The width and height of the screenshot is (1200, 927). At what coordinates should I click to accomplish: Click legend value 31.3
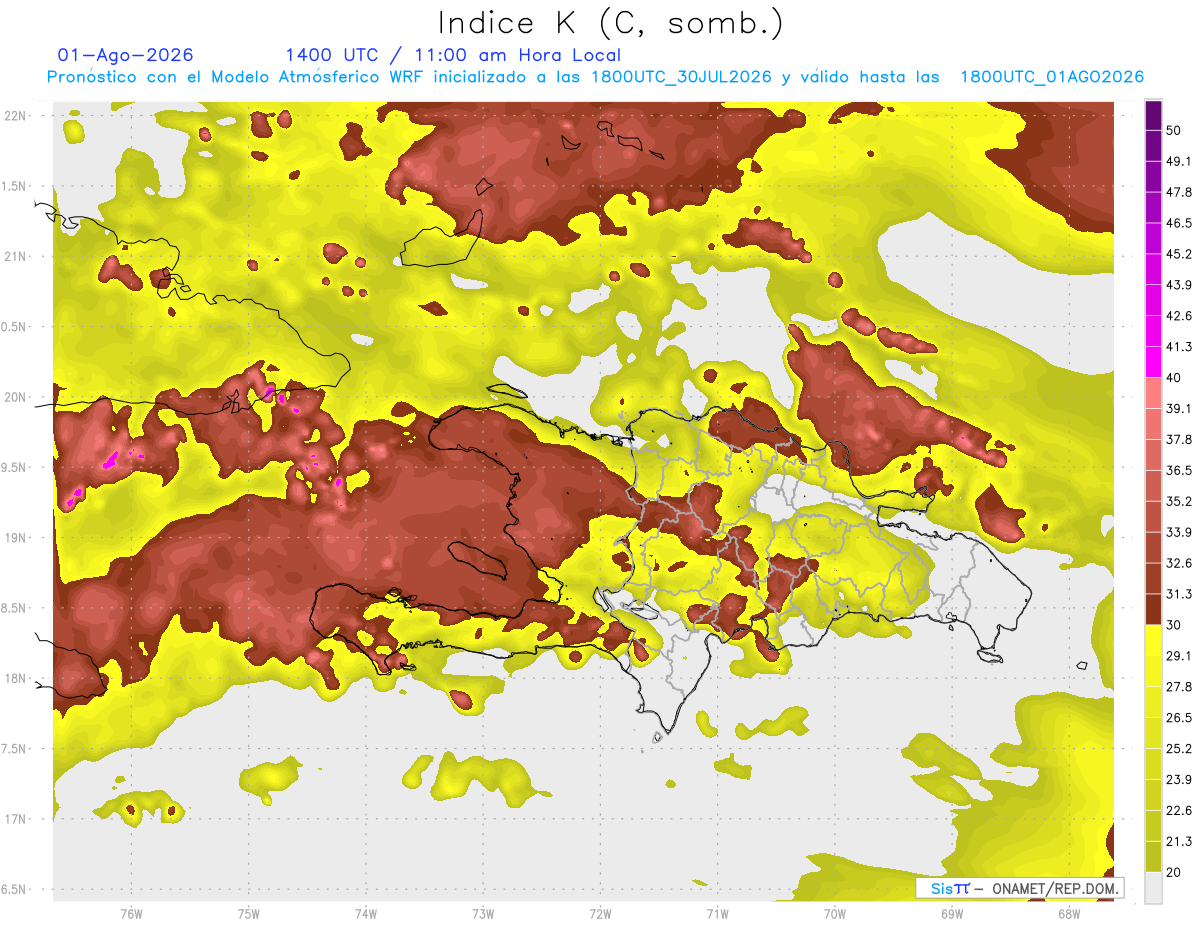point(1178,594)
